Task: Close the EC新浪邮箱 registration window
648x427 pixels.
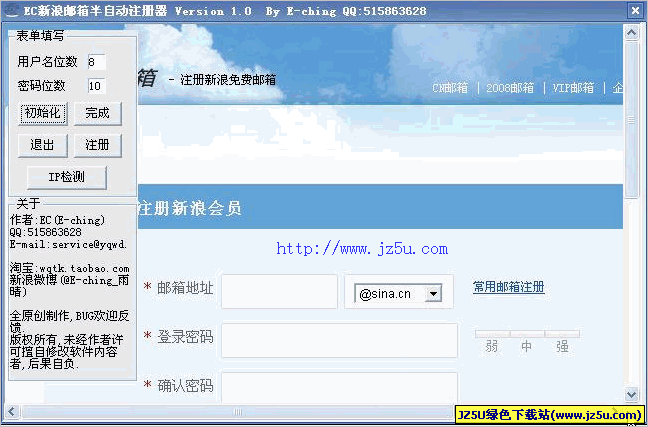Action: pos(635,10)
